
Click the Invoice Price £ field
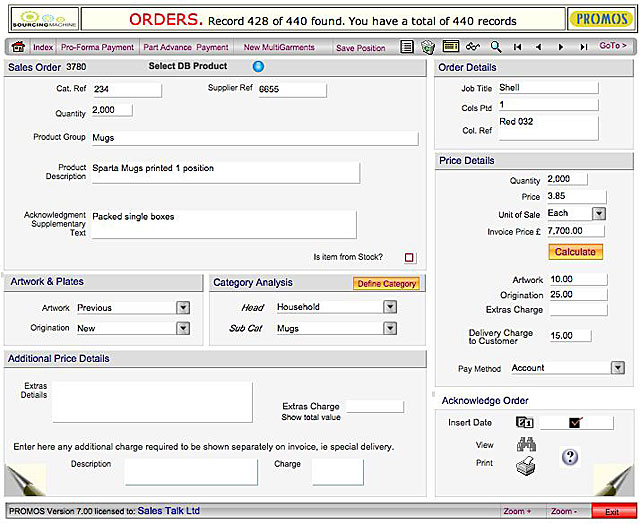pos(575,231)
